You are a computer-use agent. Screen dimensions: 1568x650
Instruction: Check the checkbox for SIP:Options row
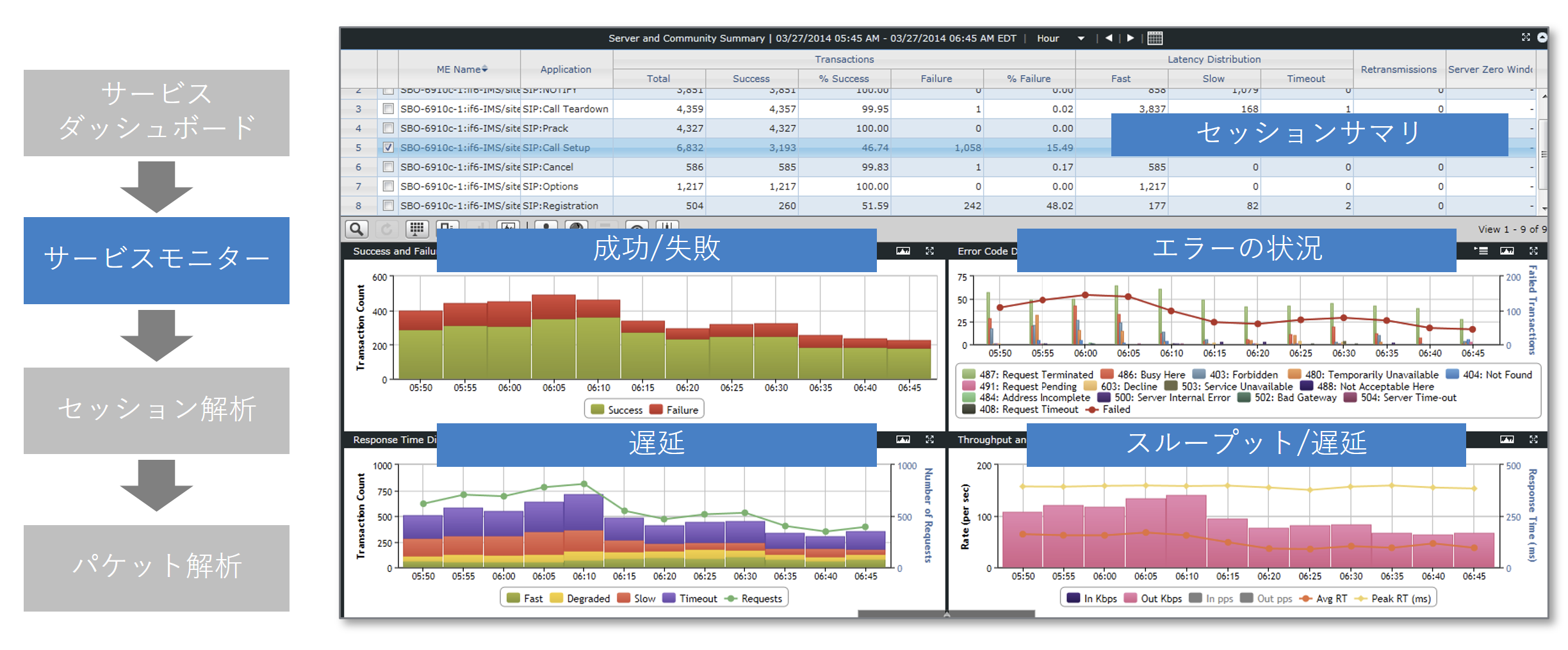389,186
